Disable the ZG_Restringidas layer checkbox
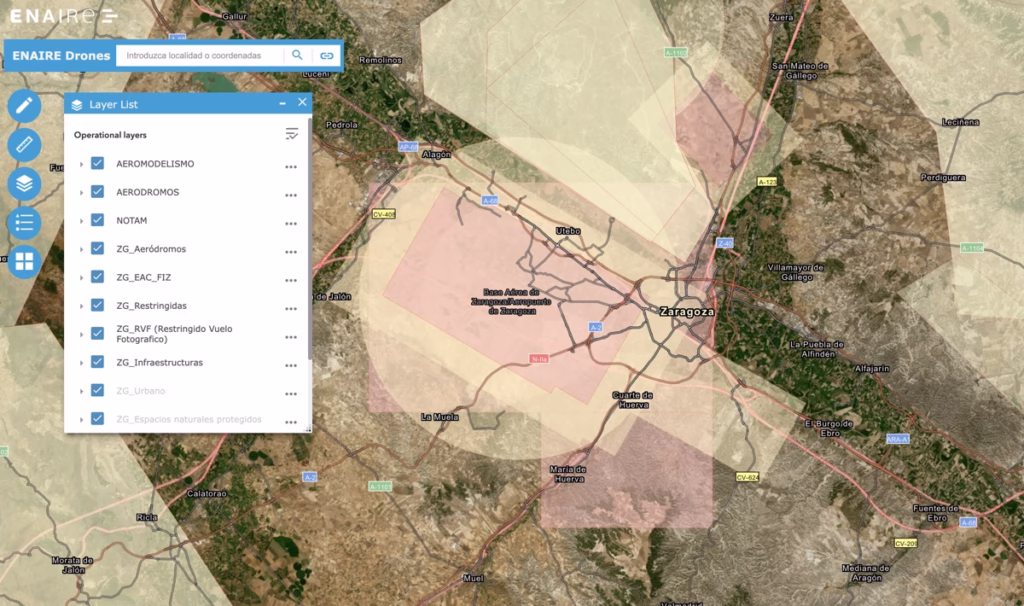 [x=98, y=305]
